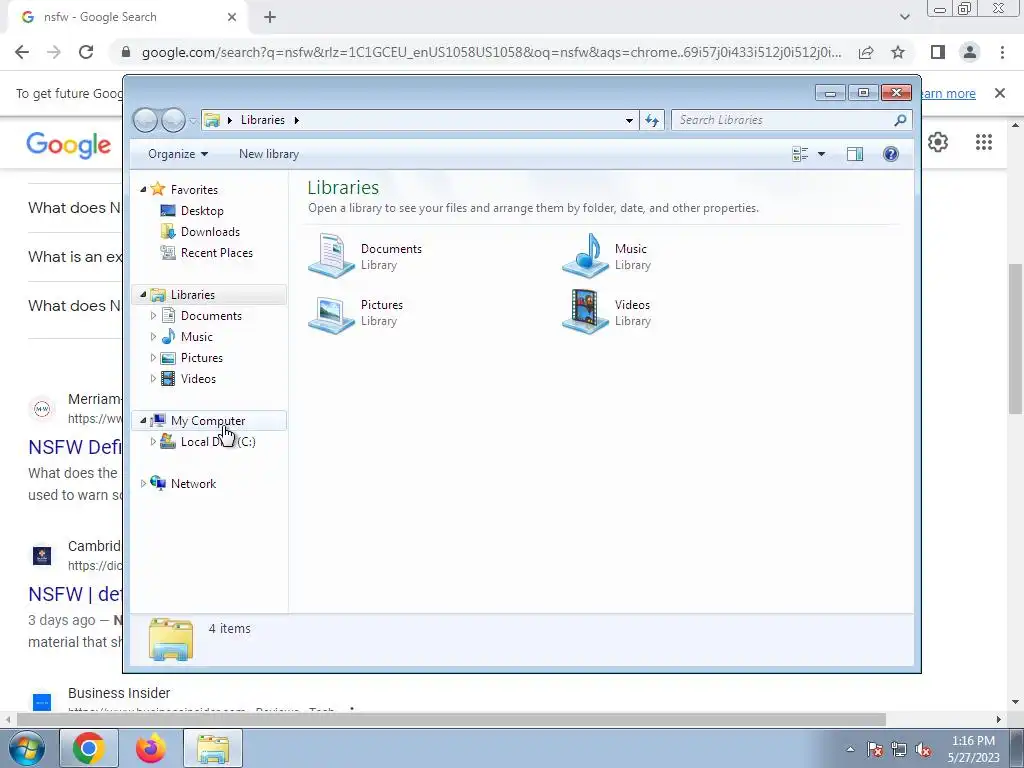Open breadcrumb arrow after Libraries

coord(296,120)
